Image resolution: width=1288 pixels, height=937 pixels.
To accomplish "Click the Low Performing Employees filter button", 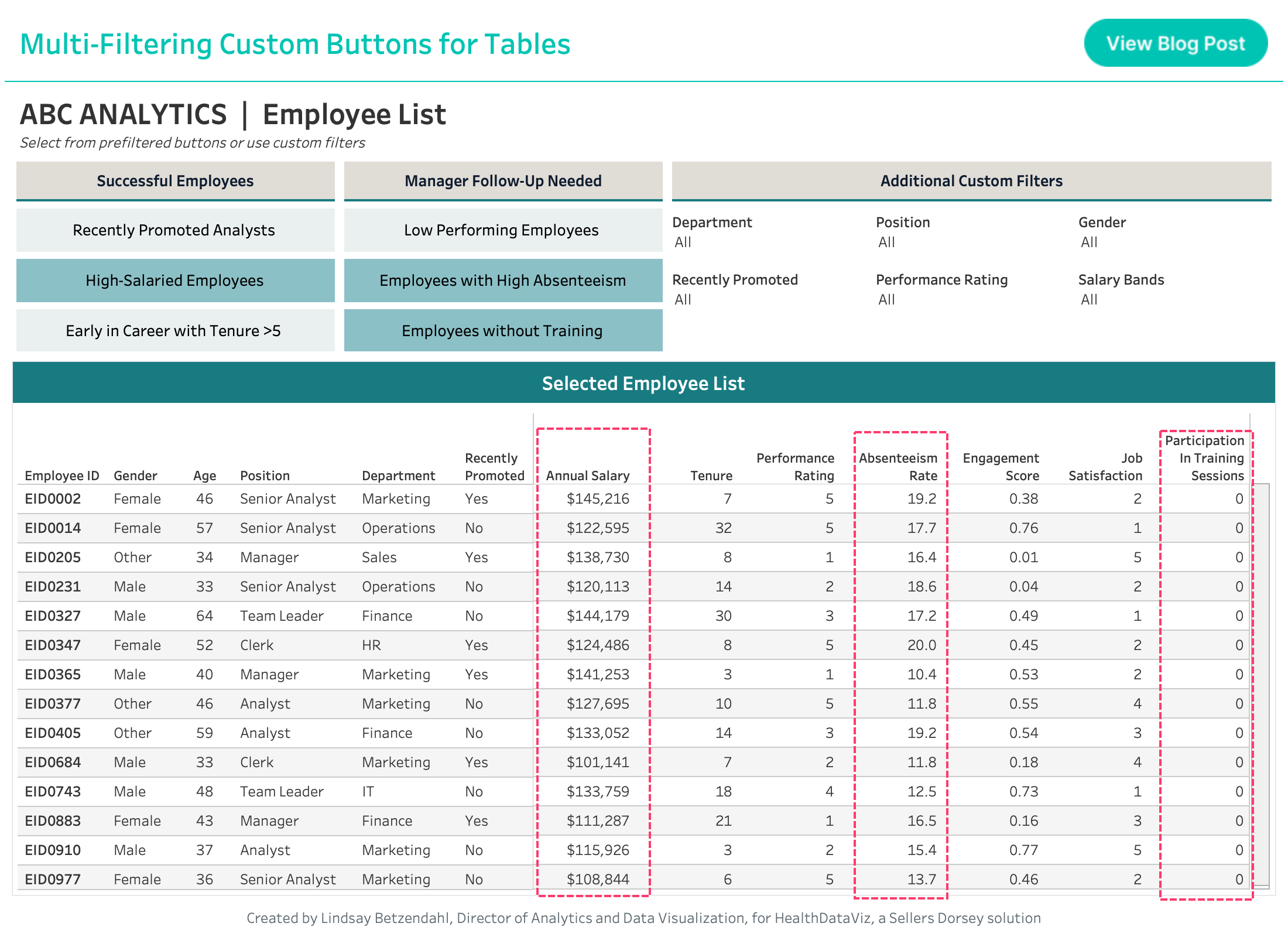I will pyautogui.click(x=502, y=230).
